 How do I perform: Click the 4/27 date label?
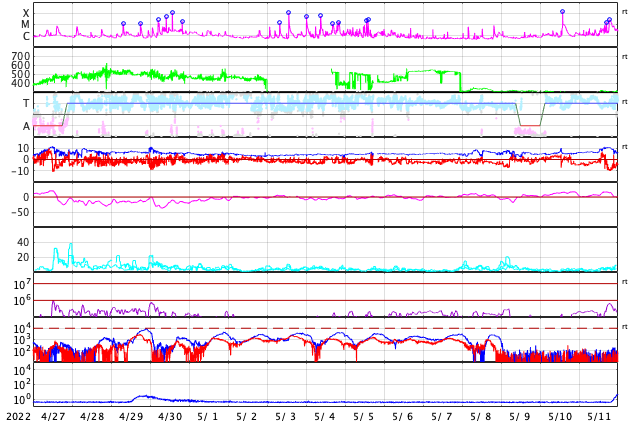[53, 417]
